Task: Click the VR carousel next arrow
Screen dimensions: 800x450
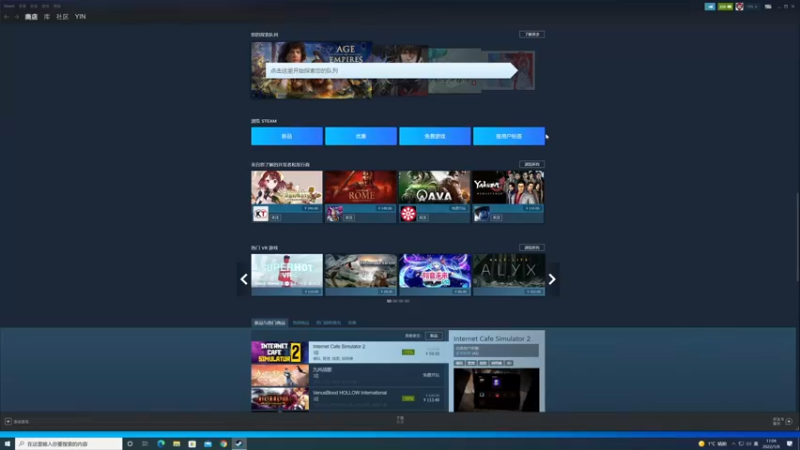Action: 552,279
